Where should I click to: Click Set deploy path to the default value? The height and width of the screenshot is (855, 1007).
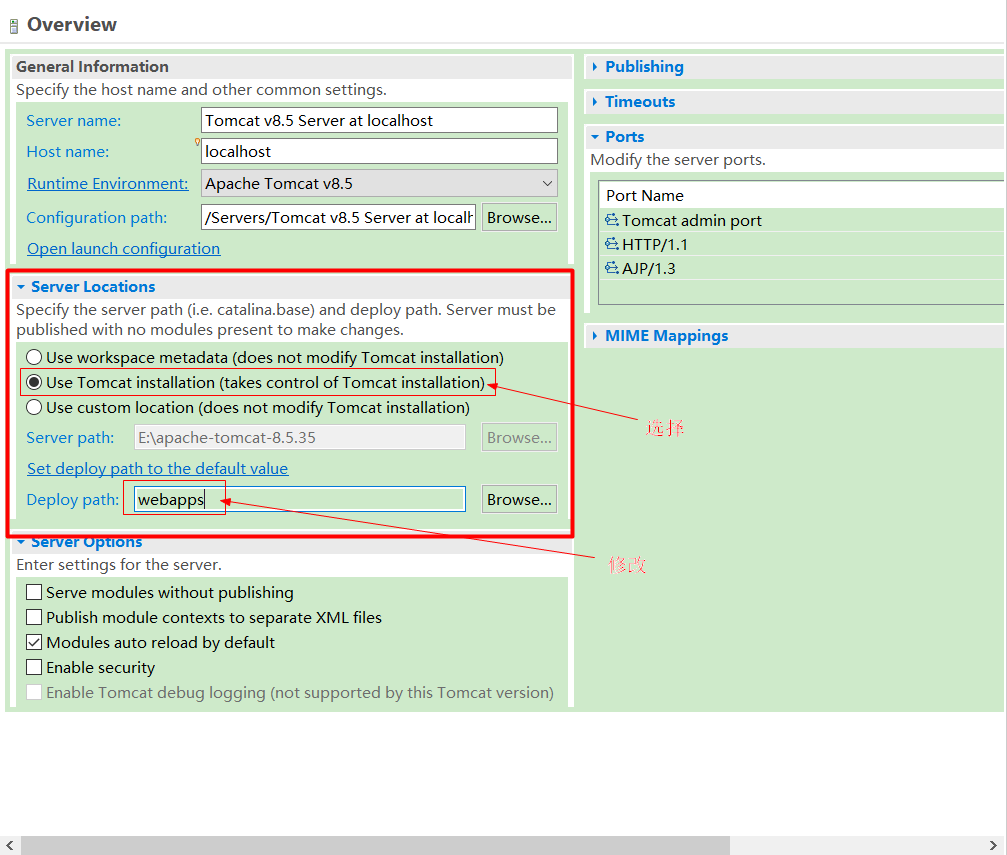(x=157, y=468)
